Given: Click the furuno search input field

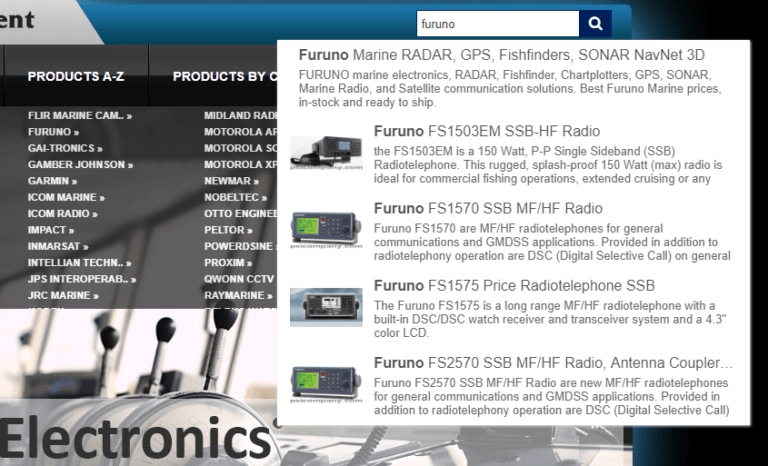Looking at the screenshot, I should [x=497, y=24].
